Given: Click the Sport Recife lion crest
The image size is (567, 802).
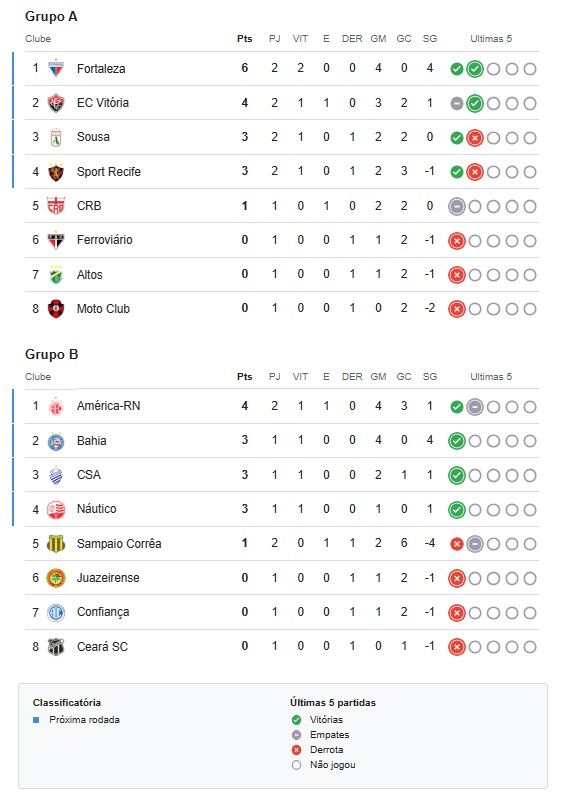Looking at the screenshot, I should (56, 172).
